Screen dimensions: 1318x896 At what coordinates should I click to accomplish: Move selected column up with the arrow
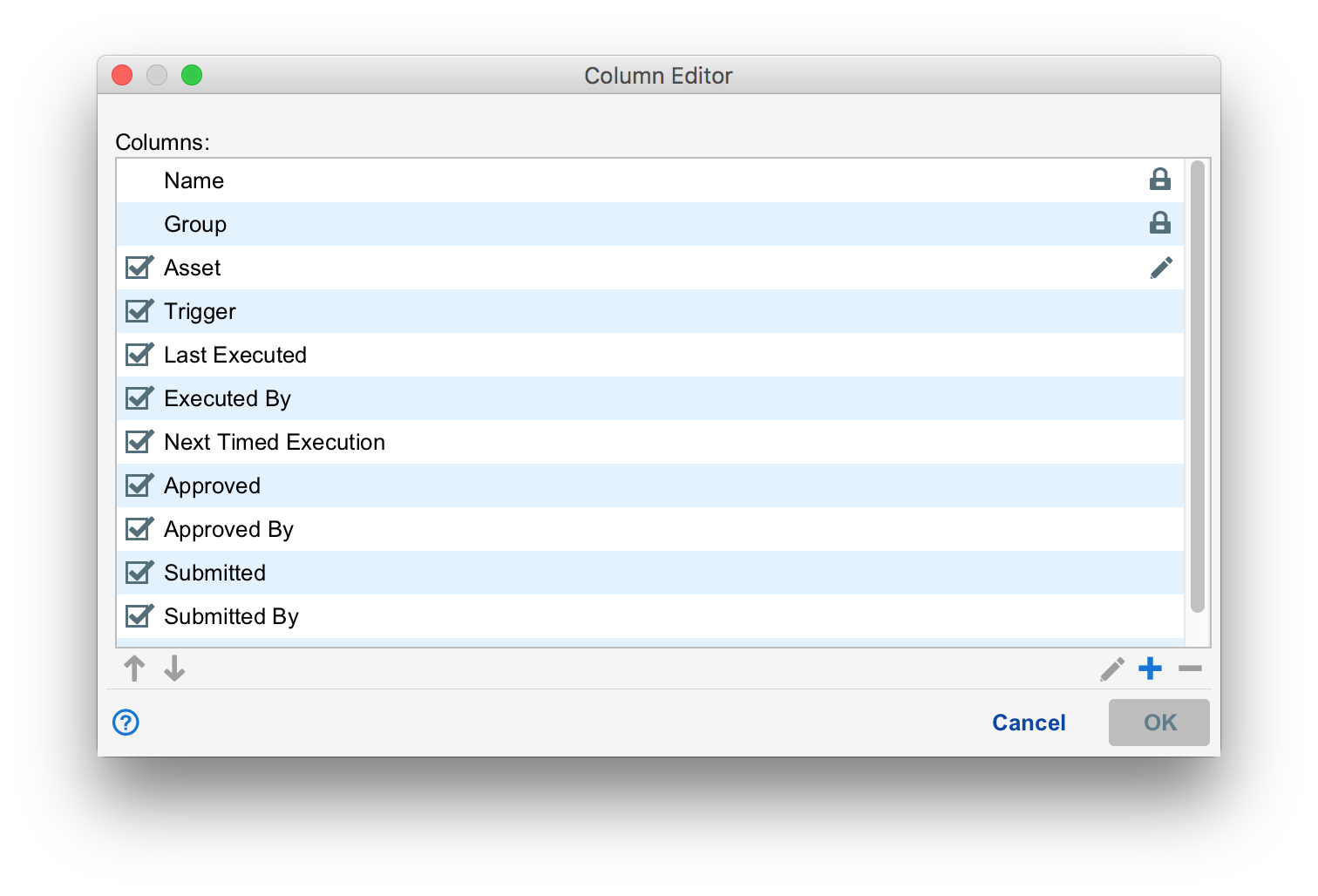[x=134, y=669]
